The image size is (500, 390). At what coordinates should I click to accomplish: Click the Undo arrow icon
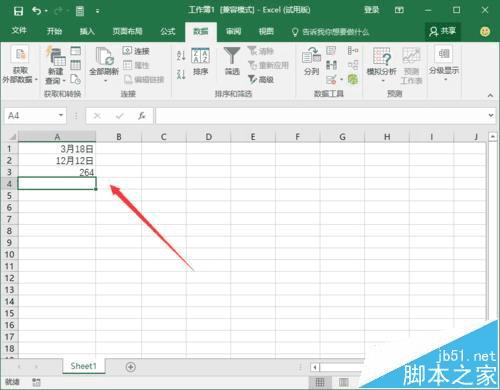(36, 11)
